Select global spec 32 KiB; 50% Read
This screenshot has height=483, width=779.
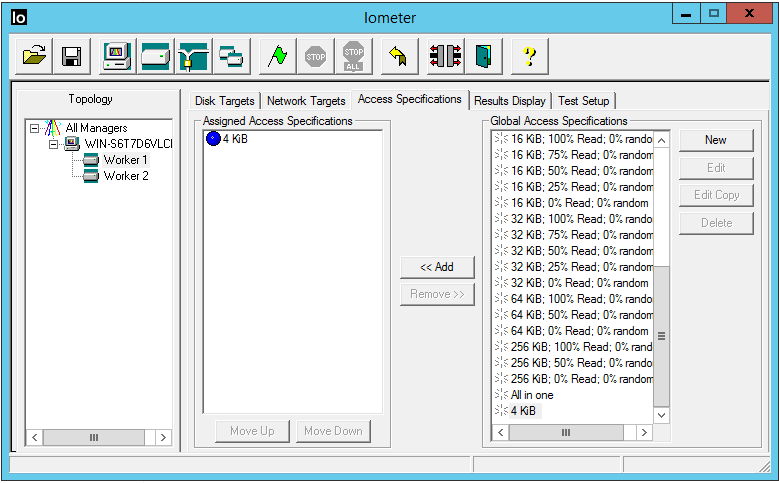click(581, 251)
